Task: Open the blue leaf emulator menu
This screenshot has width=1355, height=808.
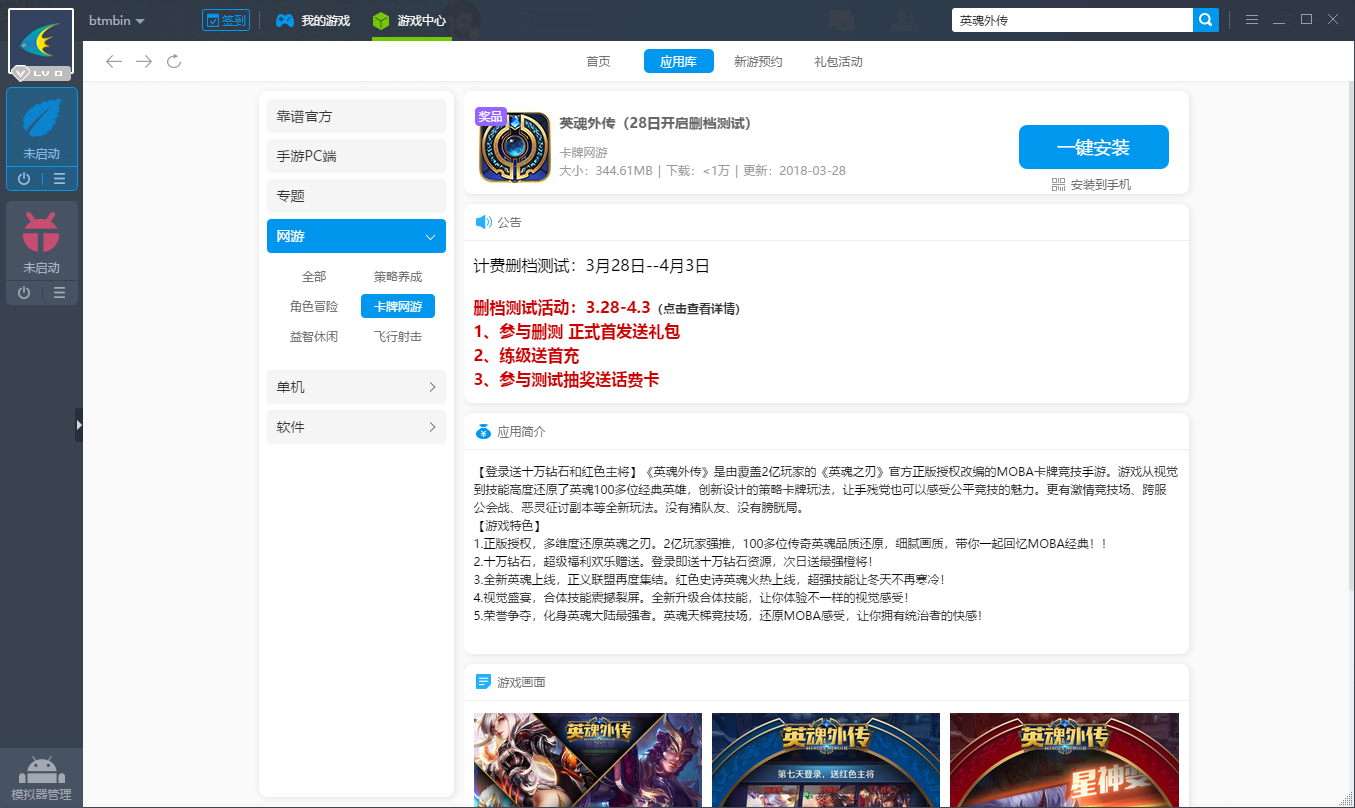Action: coord(60,179)
